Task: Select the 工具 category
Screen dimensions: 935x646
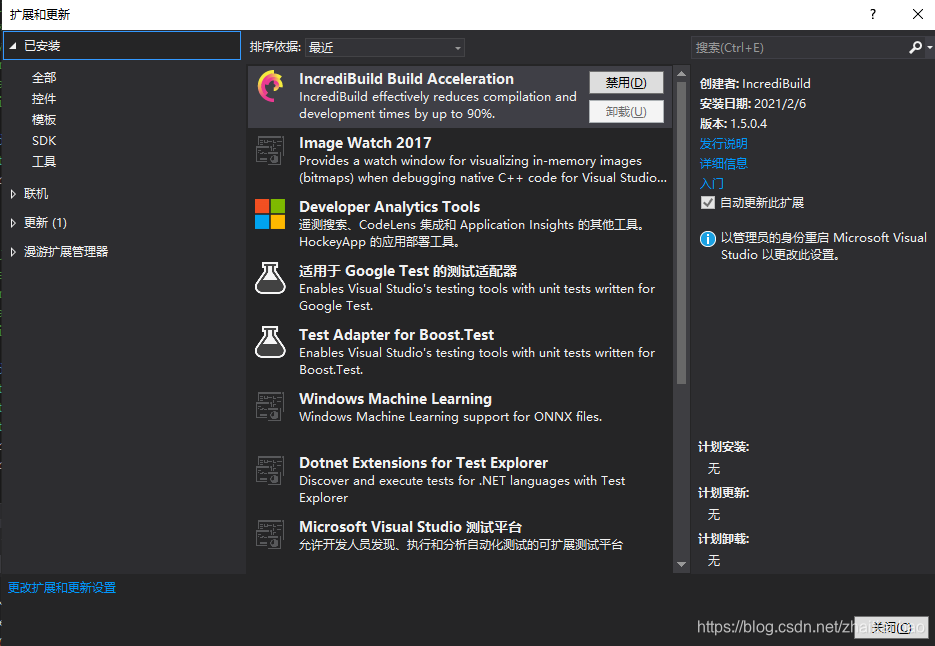Action: click(44, 162)
